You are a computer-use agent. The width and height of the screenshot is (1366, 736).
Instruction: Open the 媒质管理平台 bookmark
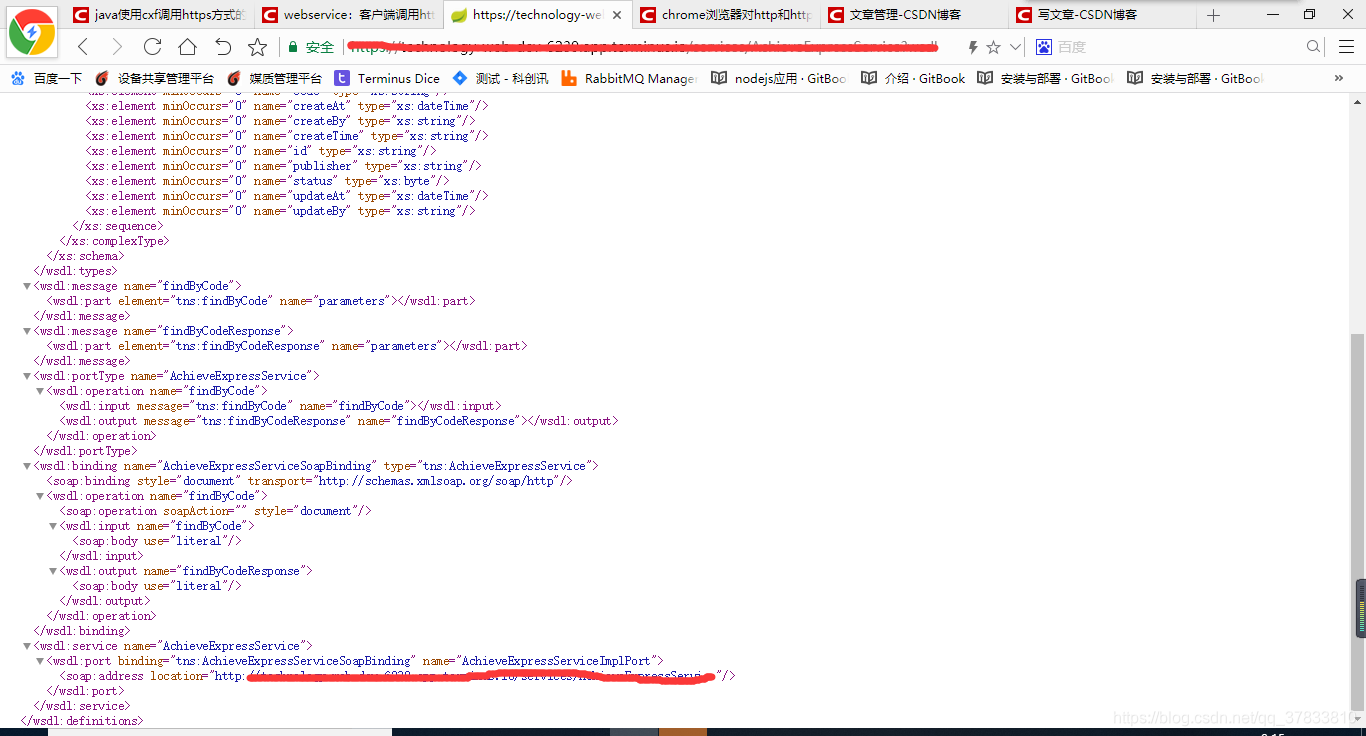(x=274, y=78)
